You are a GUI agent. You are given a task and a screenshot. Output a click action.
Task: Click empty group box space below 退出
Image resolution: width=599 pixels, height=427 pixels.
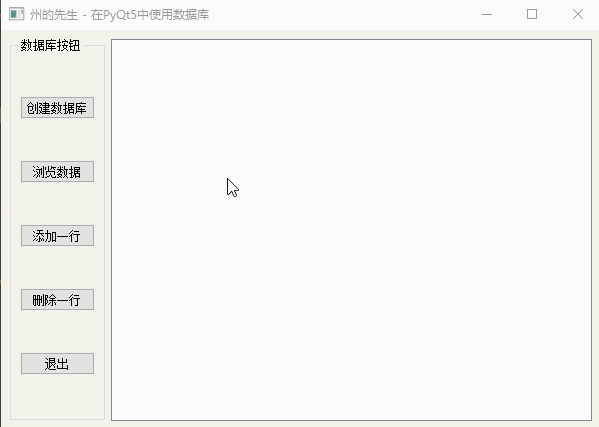pyautogui.click(x=57, y=396)
